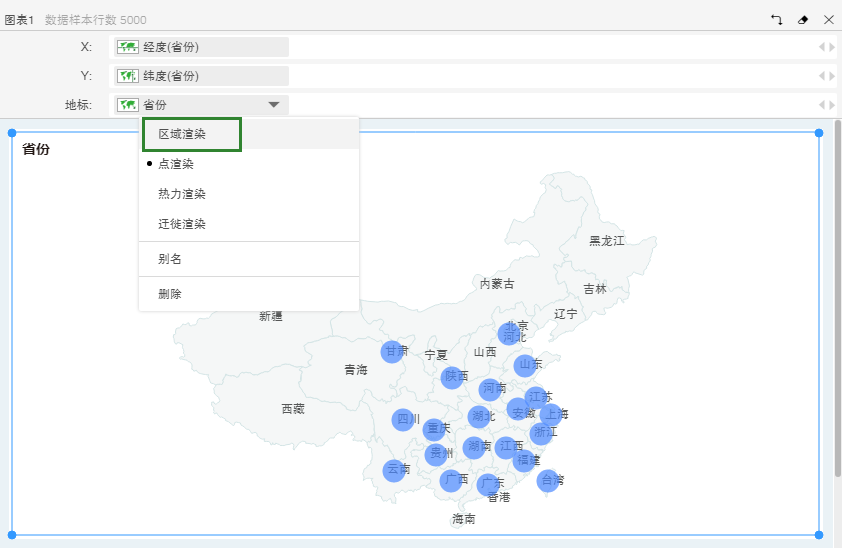Click the Y row left arrow
Image resolution: width=842 pixels, height=548 pixels.
click(822, 76)
